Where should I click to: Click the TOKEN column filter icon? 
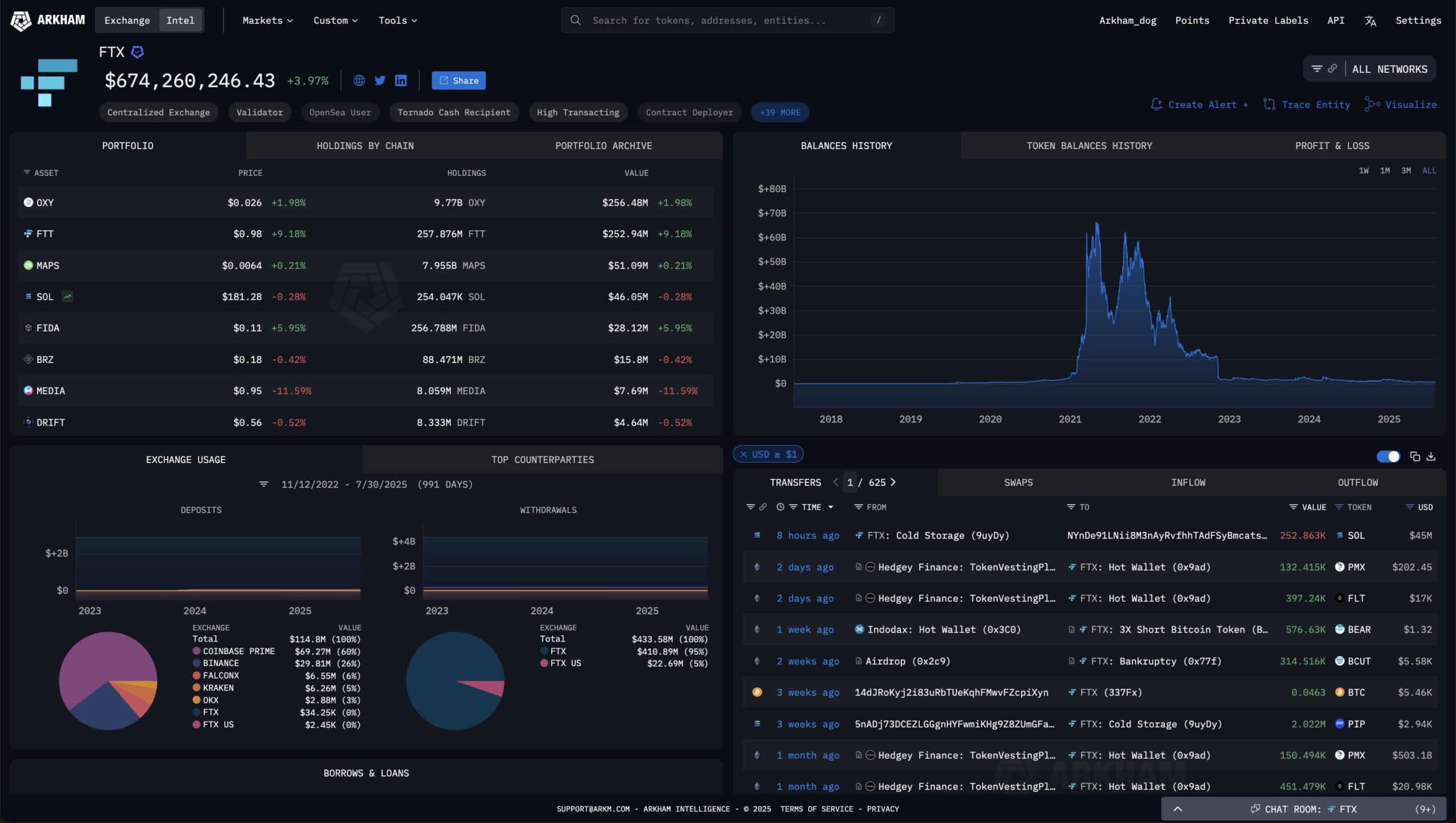point(1339,507)
